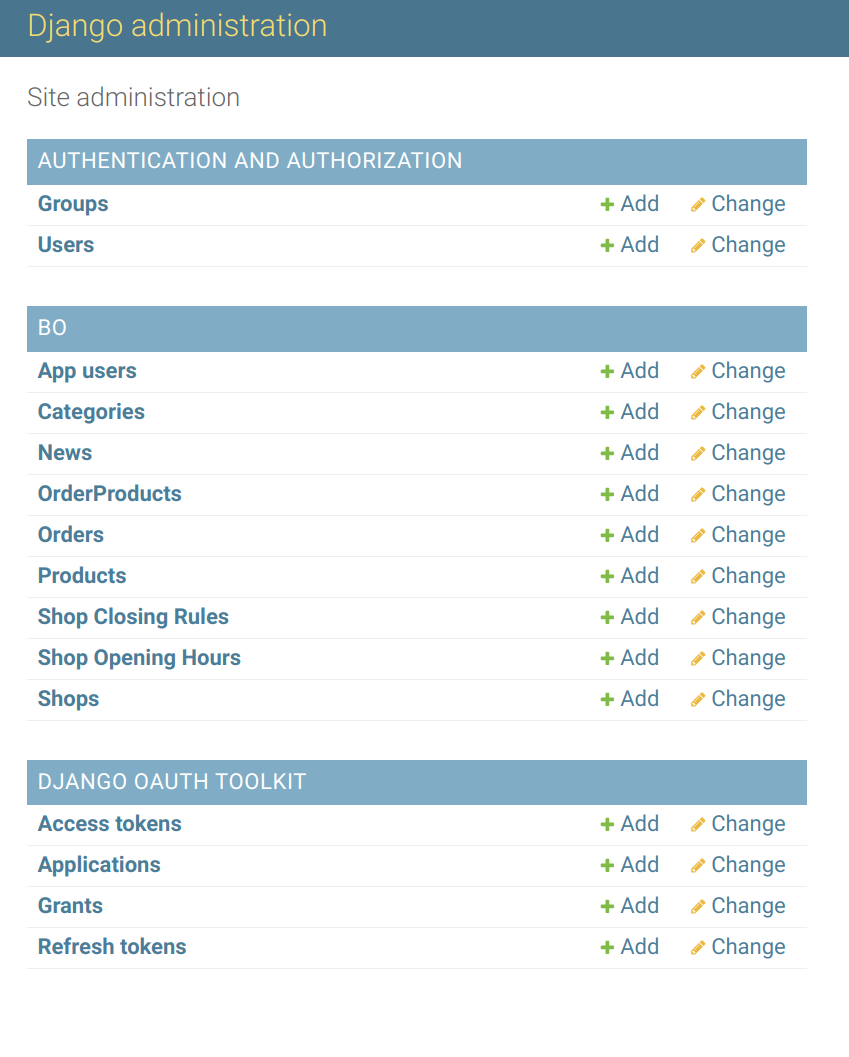The image size is (849, 1057).
Task: Click the plus icon in App users row
Action: pyautogui.click(x=607, y=371)
